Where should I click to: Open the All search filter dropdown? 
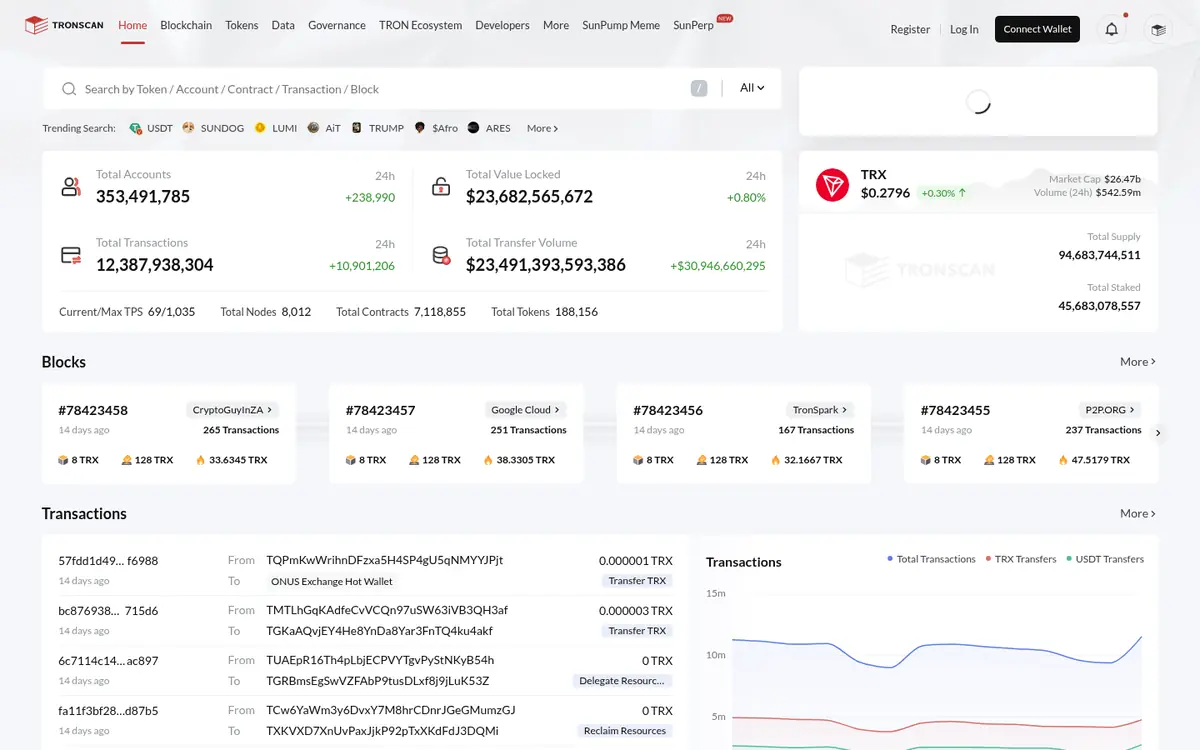point(752,88)
